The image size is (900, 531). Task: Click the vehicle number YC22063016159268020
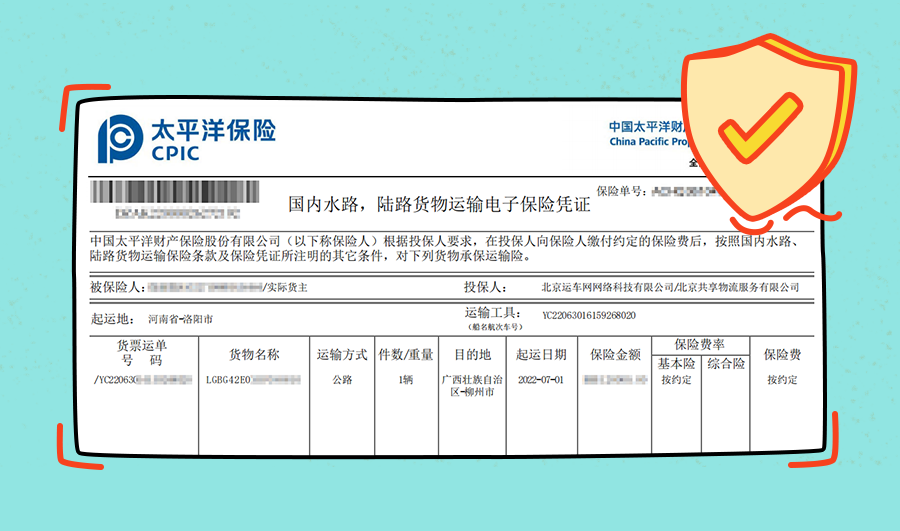(588, 315)
